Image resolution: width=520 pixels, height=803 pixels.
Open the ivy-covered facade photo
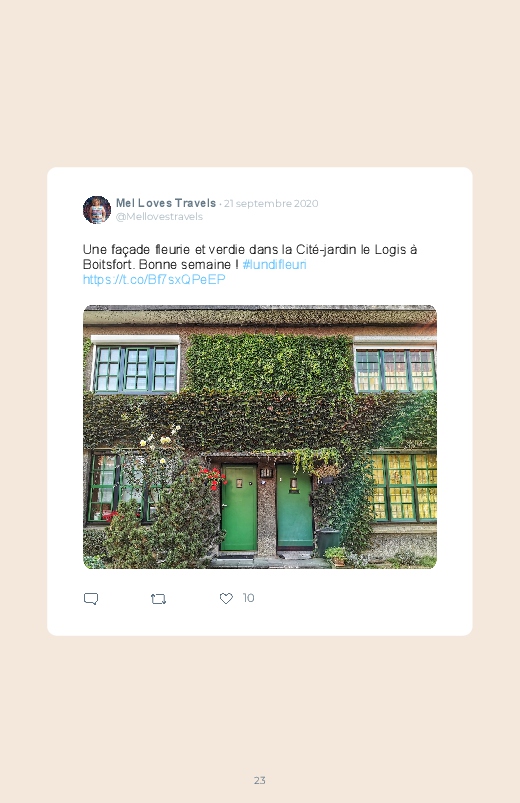[x=260, y=437]
